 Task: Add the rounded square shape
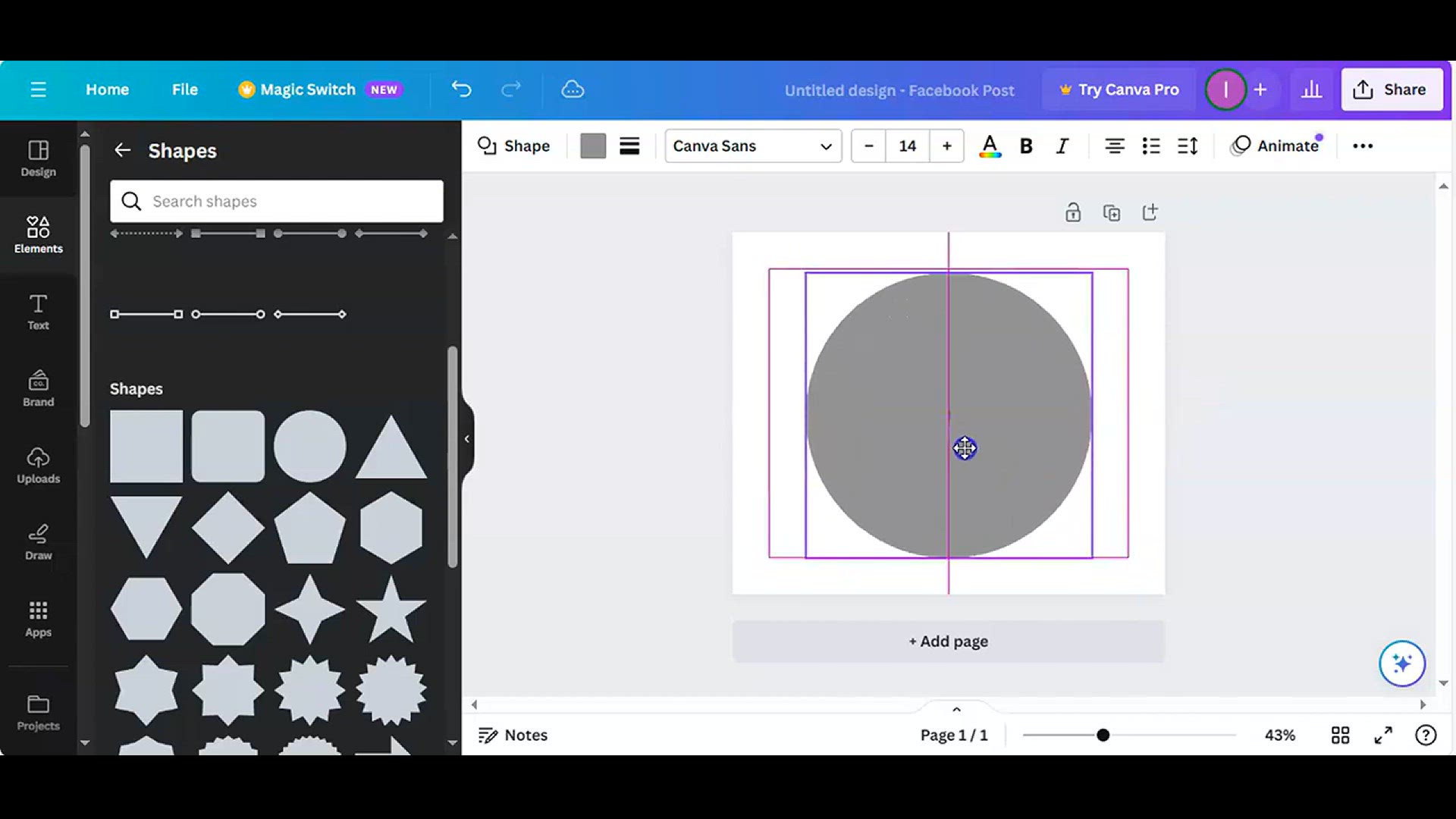point(228,447)
